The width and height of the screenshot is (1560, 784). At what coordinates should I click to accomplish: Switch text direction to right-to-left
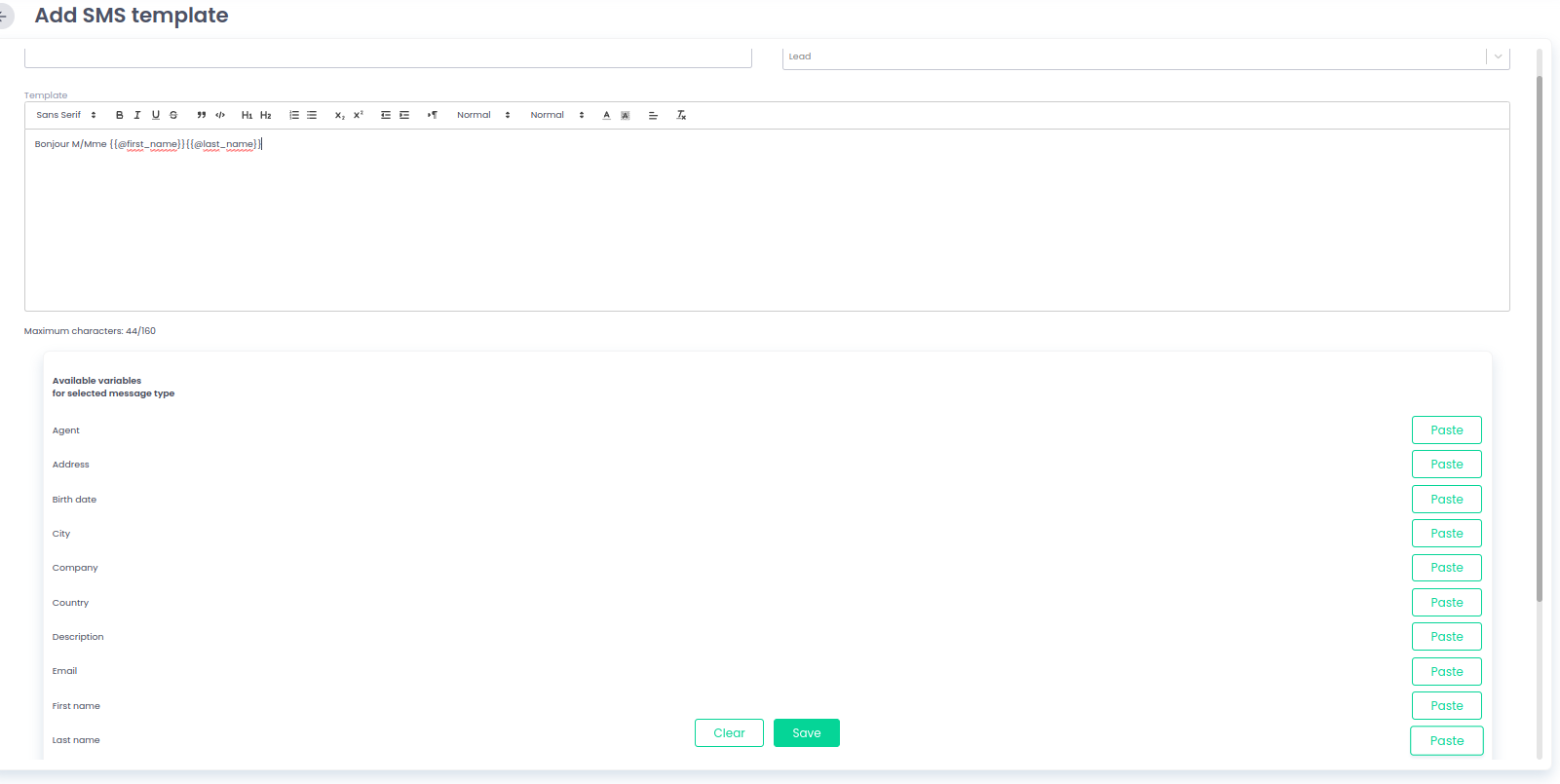(x=432, y=115)
